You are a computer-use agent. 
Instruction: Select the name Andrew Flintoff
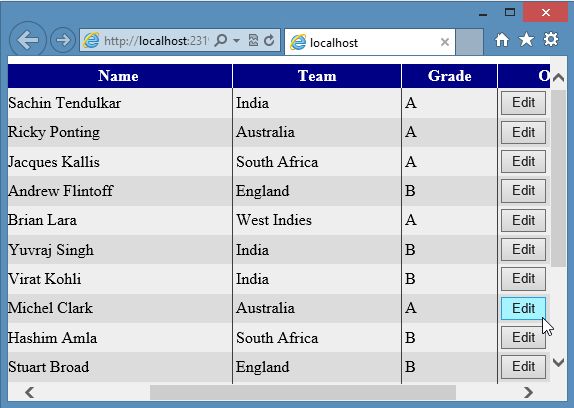tap(60, 191)
